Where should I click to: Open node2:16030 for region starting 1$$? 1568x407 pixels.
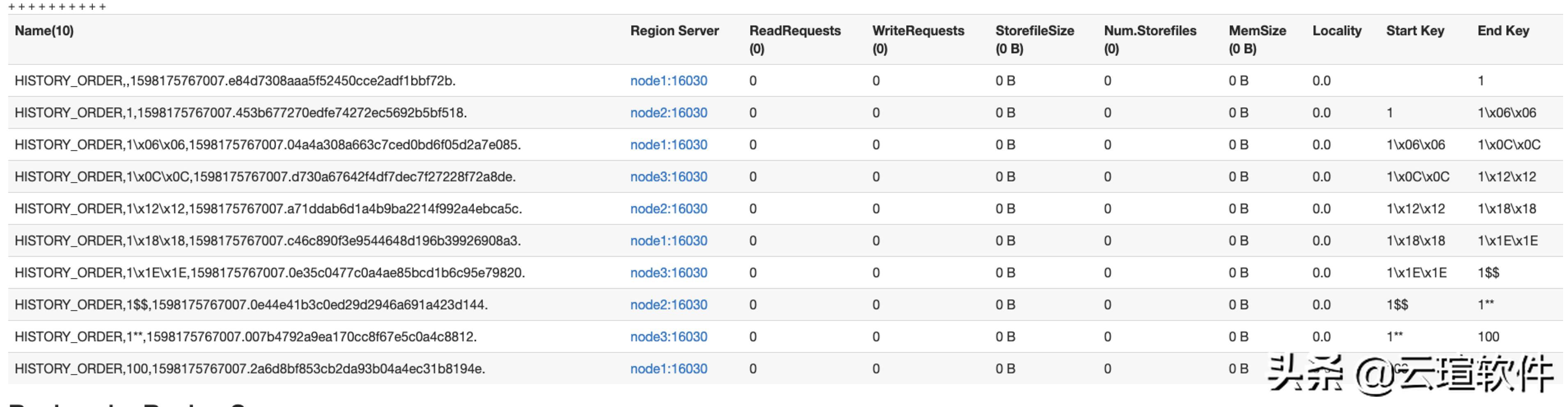pos(668,305)
